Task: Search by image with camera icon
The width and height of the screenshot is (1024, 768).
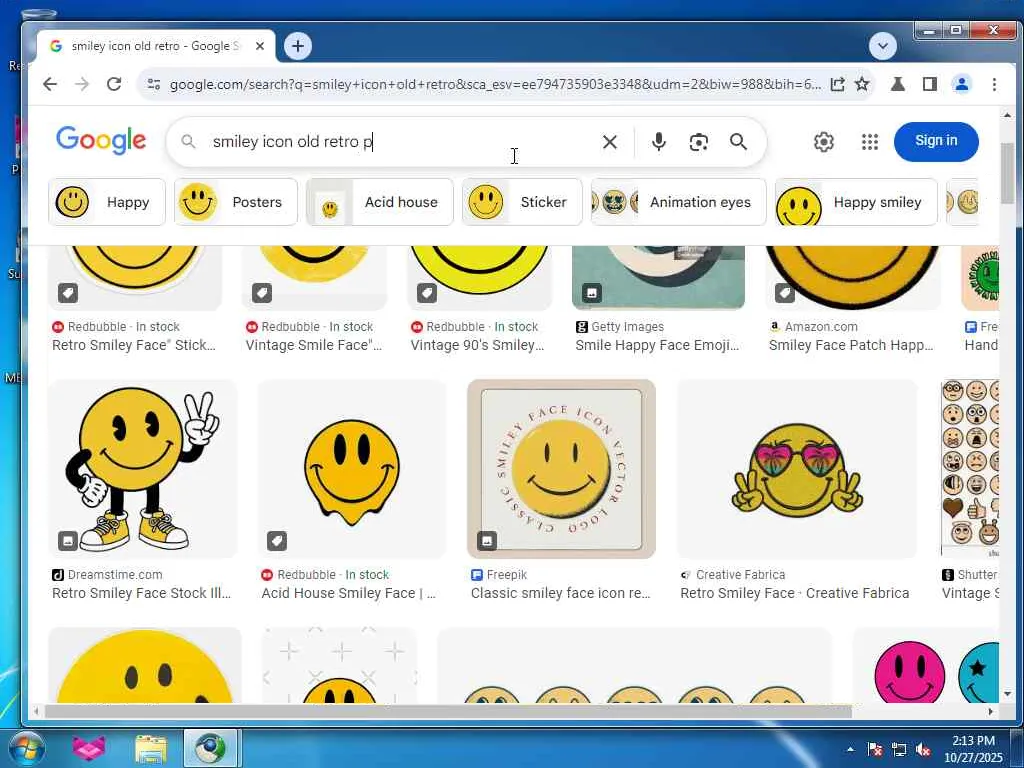Action: [x=699, y=142]
